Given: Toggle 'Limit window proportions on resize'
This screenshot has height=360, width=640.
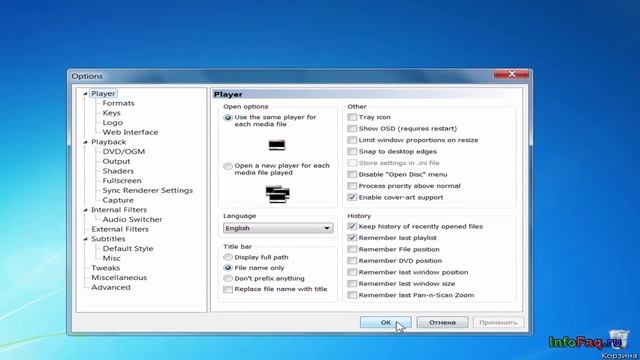Looking at the screenshot, I should pos(352,140).
